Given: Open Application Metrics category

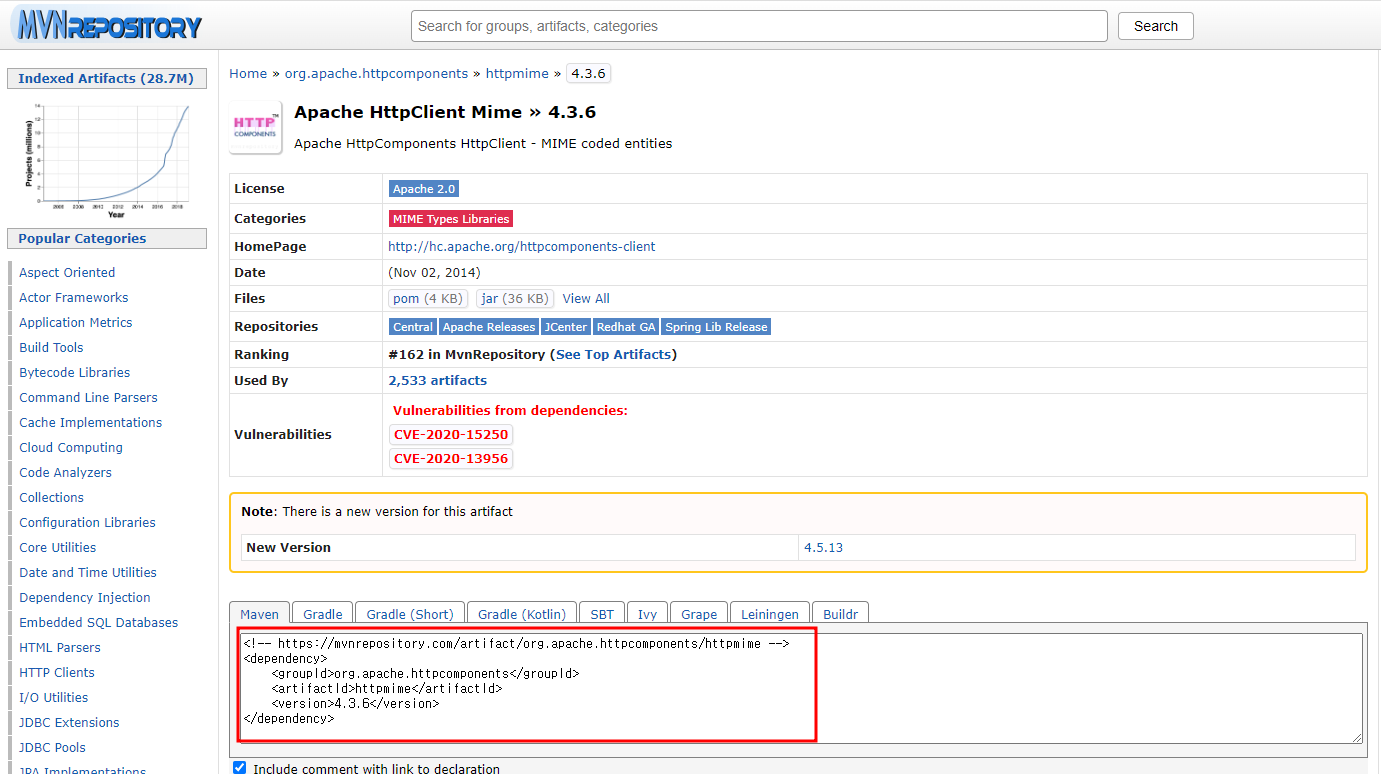Looking at the screenshot, I should (x=76, y=323).
